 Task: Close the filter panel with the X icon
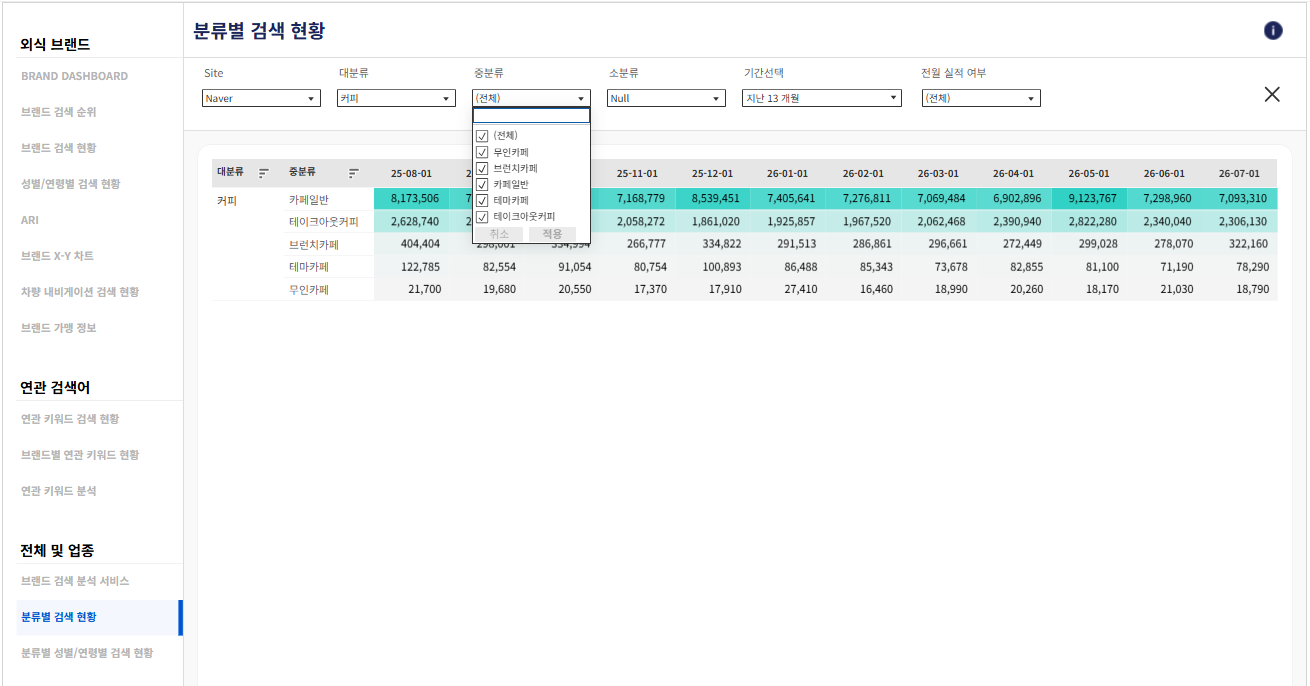click(1272, 94)
